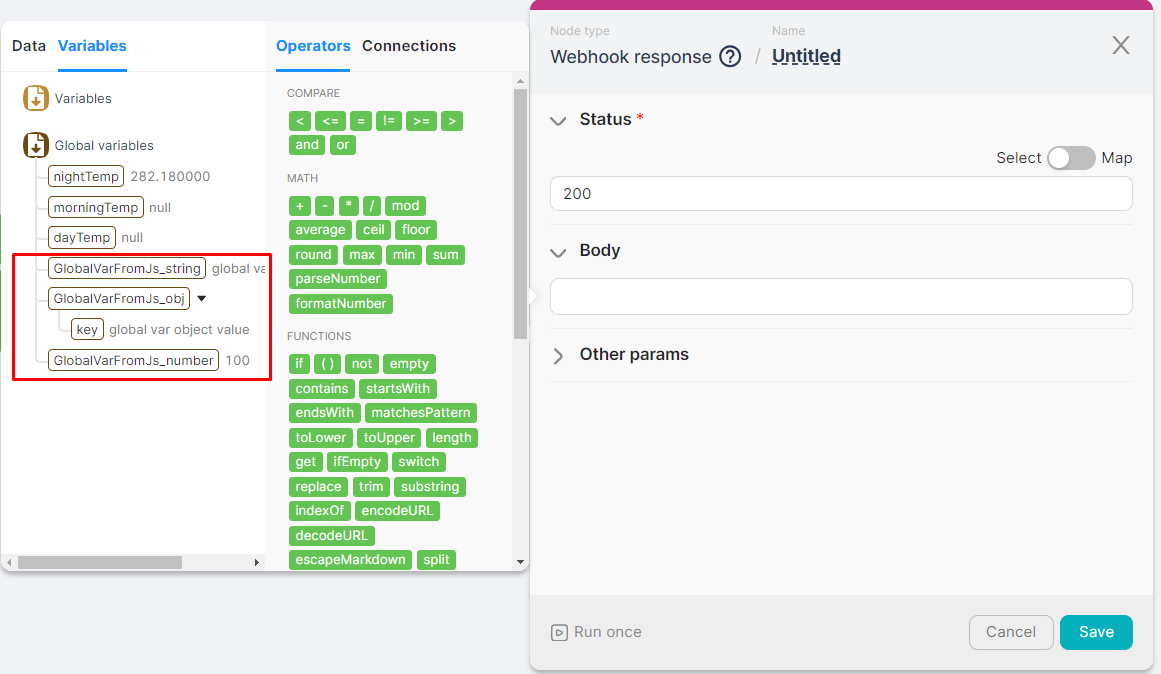Expand the Other params section
Screen dimensions: 1161x674
(x=558, y=355)
